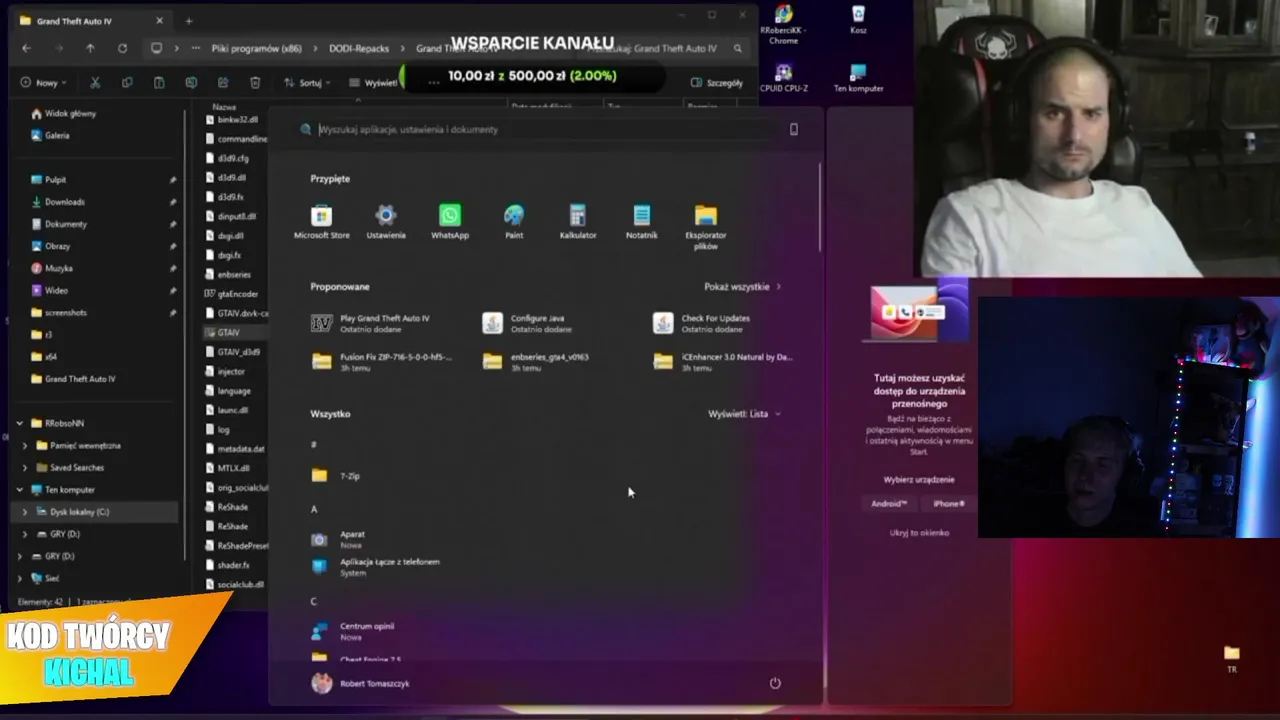Open Kalkulator from pinned apps
Screen dimensions: 1280x720
tap(578, 223)
